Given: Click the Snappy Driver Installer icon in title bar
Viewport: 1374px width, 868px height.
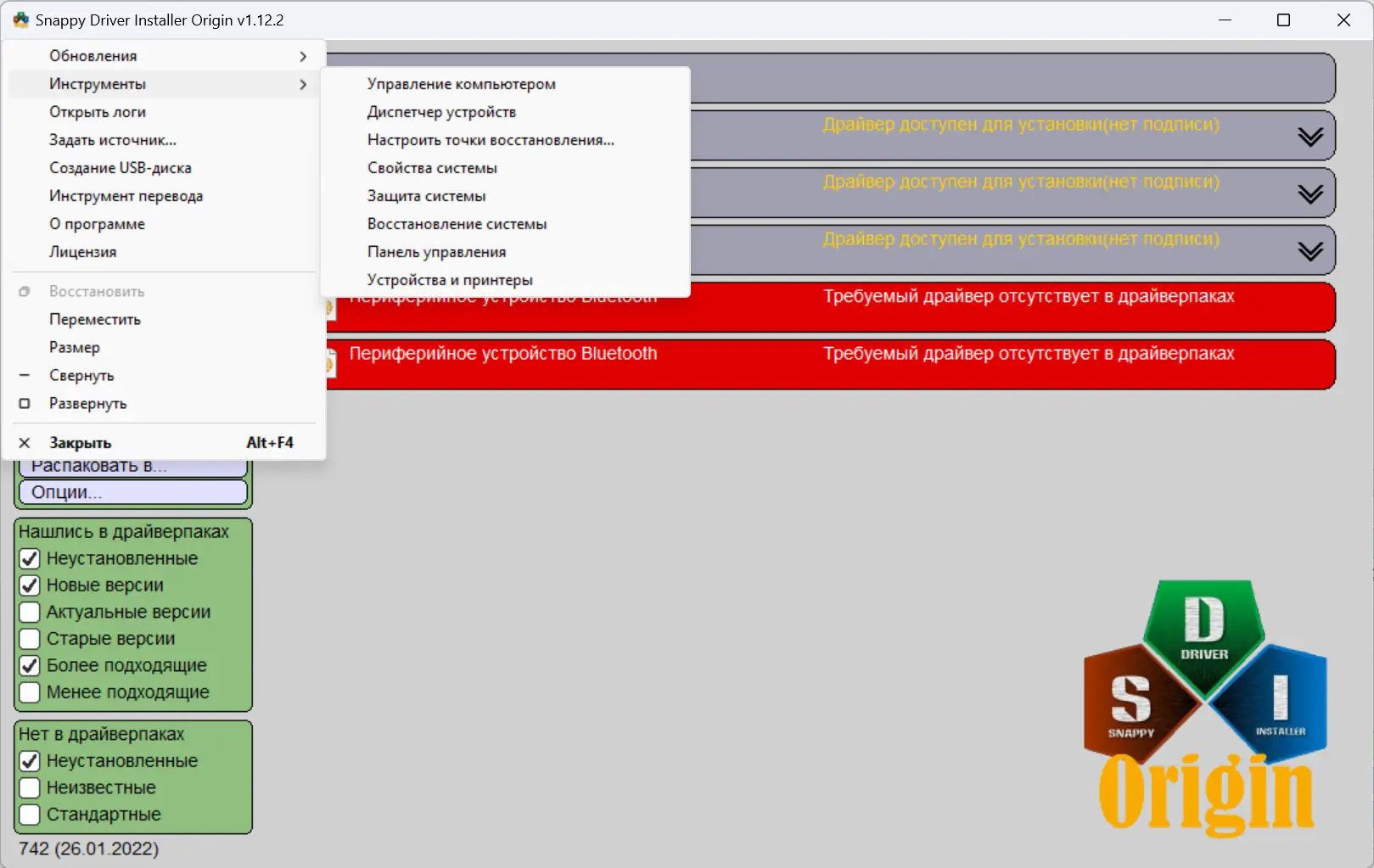Looking at the screenshot, I should [x=19, y=20].
